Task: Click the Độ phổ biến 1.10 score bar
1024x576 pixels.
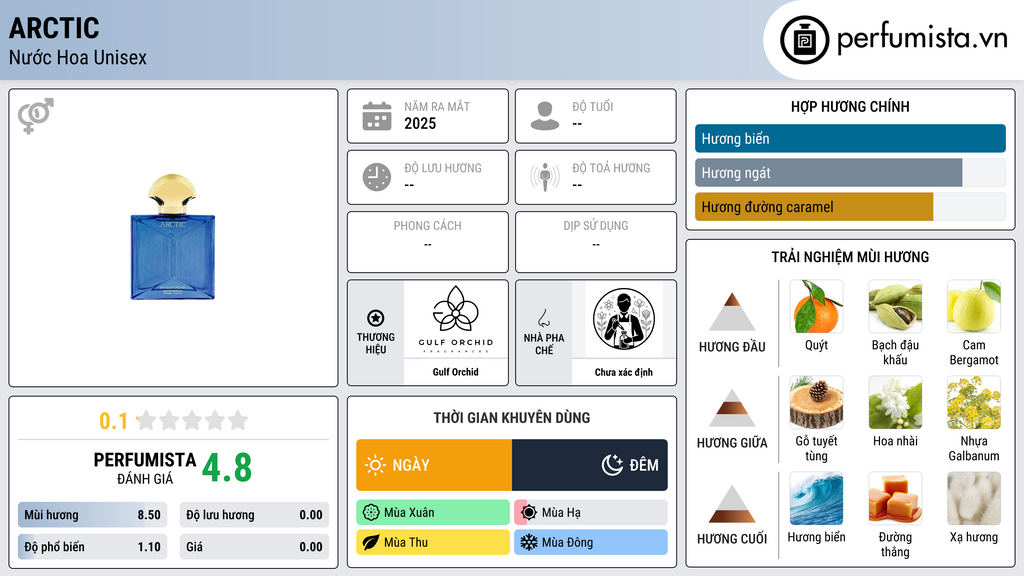Action: point(93,547)
